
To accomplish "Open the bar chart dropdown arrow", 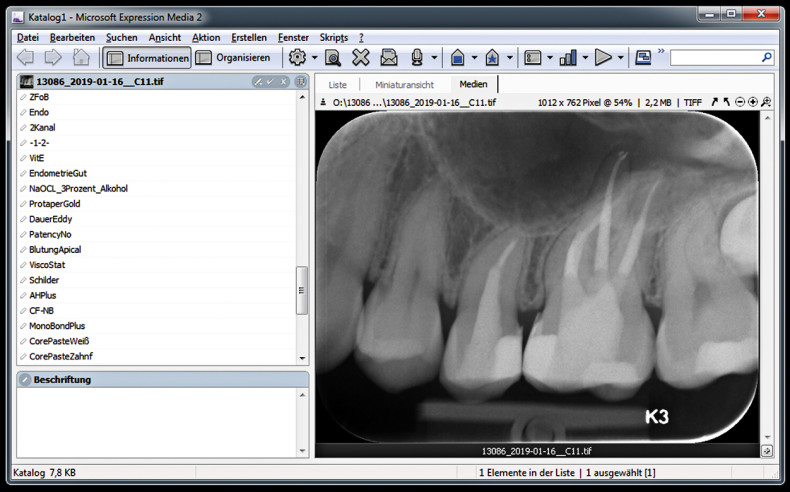I will (585, 58).
